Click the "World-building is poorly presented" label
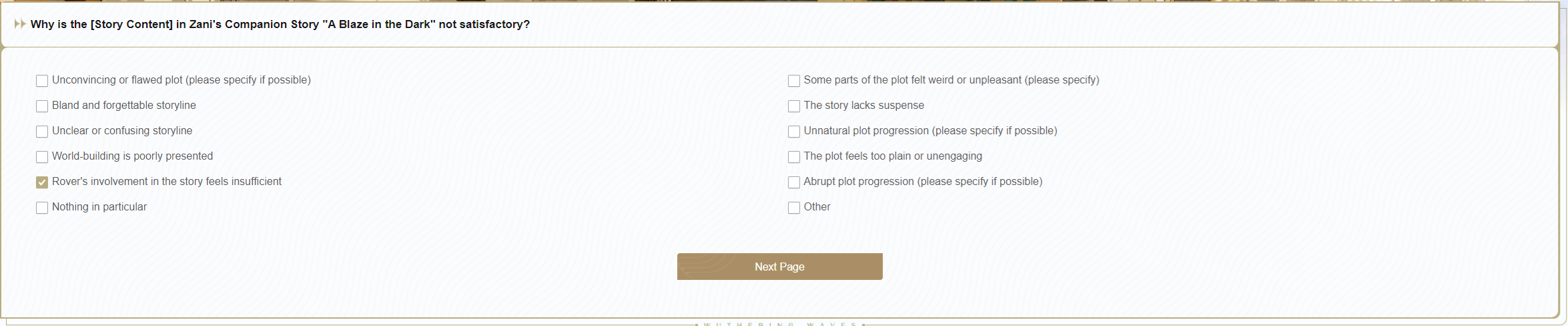Image resolution: width=1568 pixels, height=326 pixels. point(132,156)
